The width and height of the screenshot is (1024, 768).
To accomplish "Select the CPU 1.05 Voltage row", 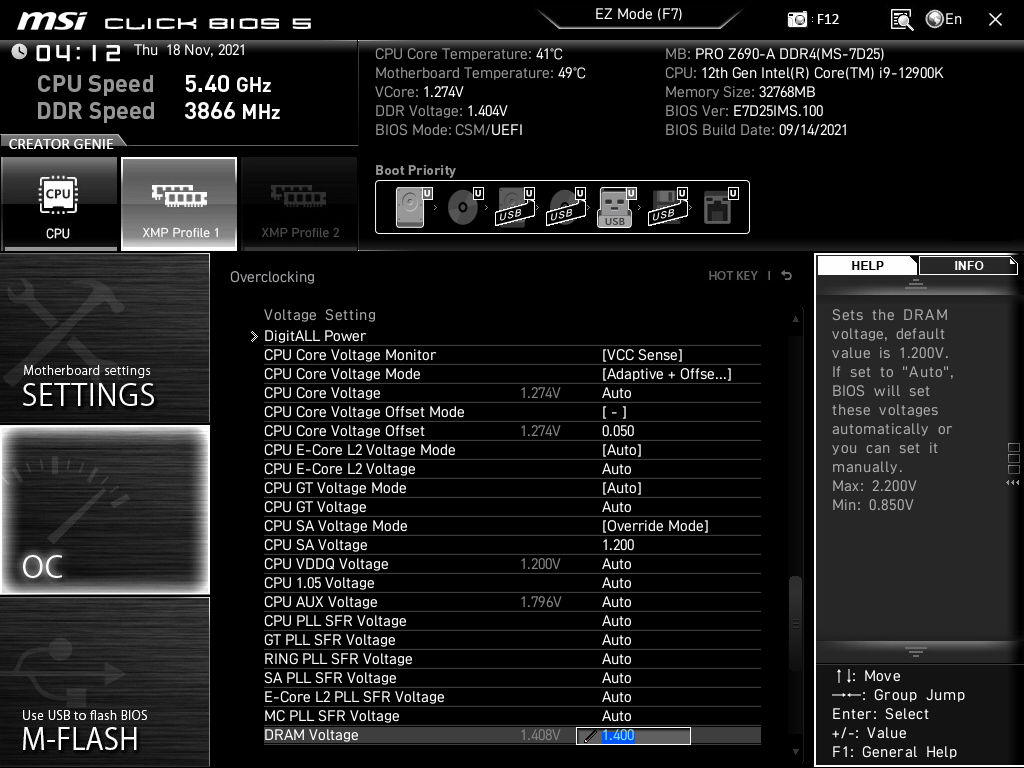I will (x=512, y=583).
